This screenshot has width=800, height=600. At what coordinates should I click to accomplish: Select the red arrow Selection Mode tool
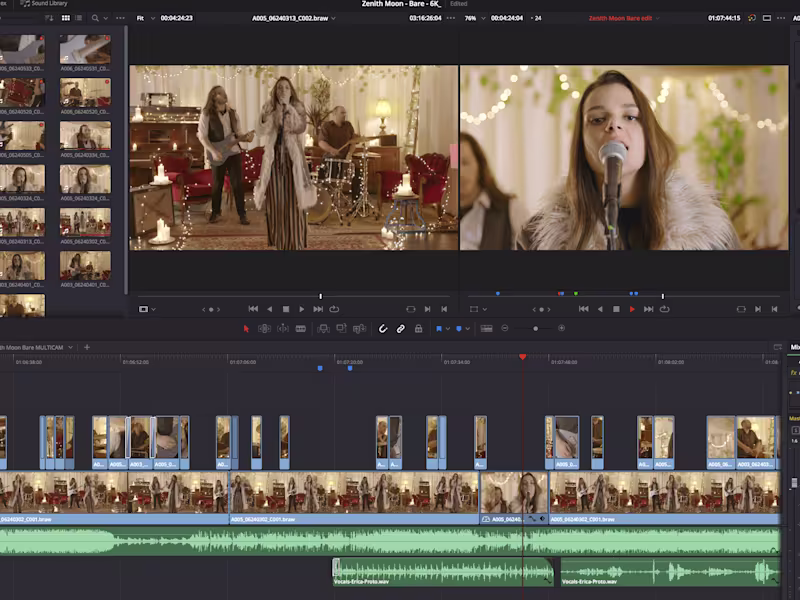(247, 328)
